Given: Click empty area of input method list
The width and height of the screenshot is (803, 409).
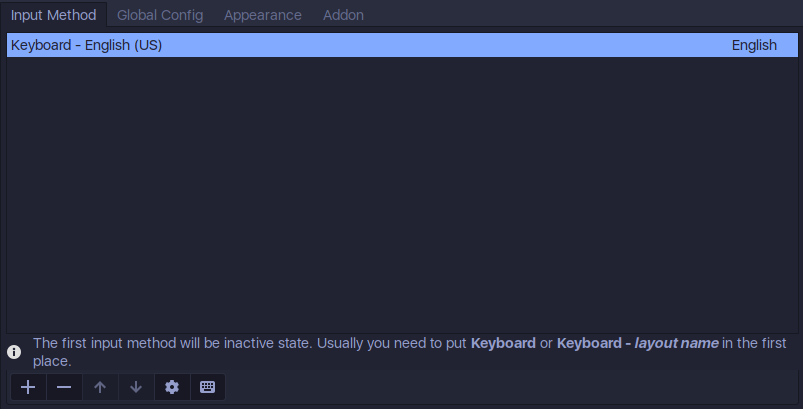Looking at the screenshot, I should (402, 195).
